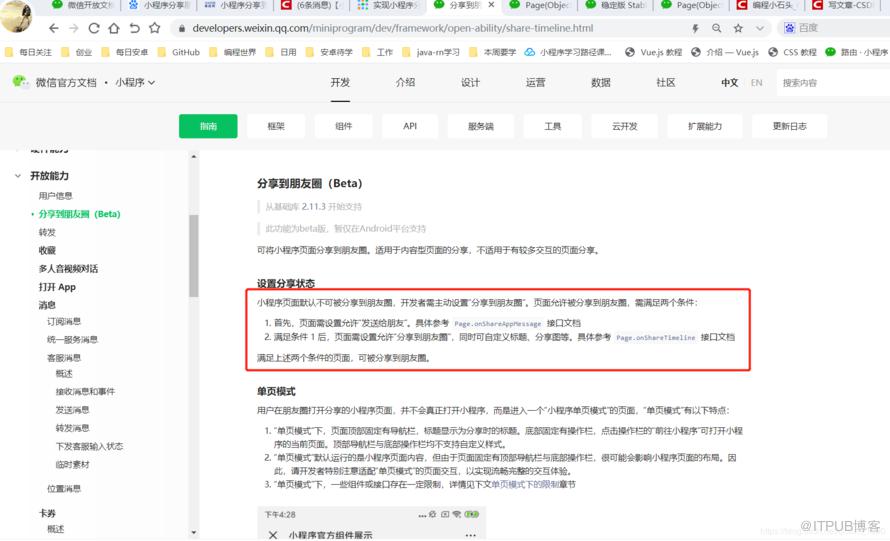
Task: Open the 工作 bookmark folder
Action: pyautogui.click(x=377, y=52)
